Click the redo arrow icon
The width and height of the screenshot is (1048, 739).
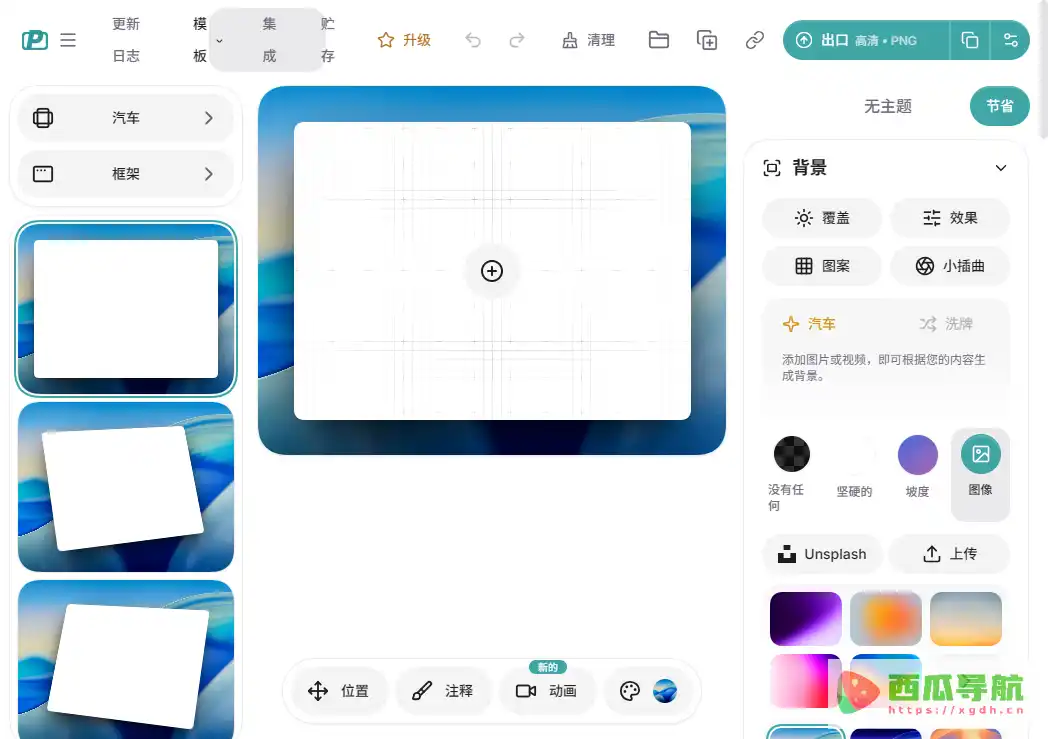pos(517,40)
